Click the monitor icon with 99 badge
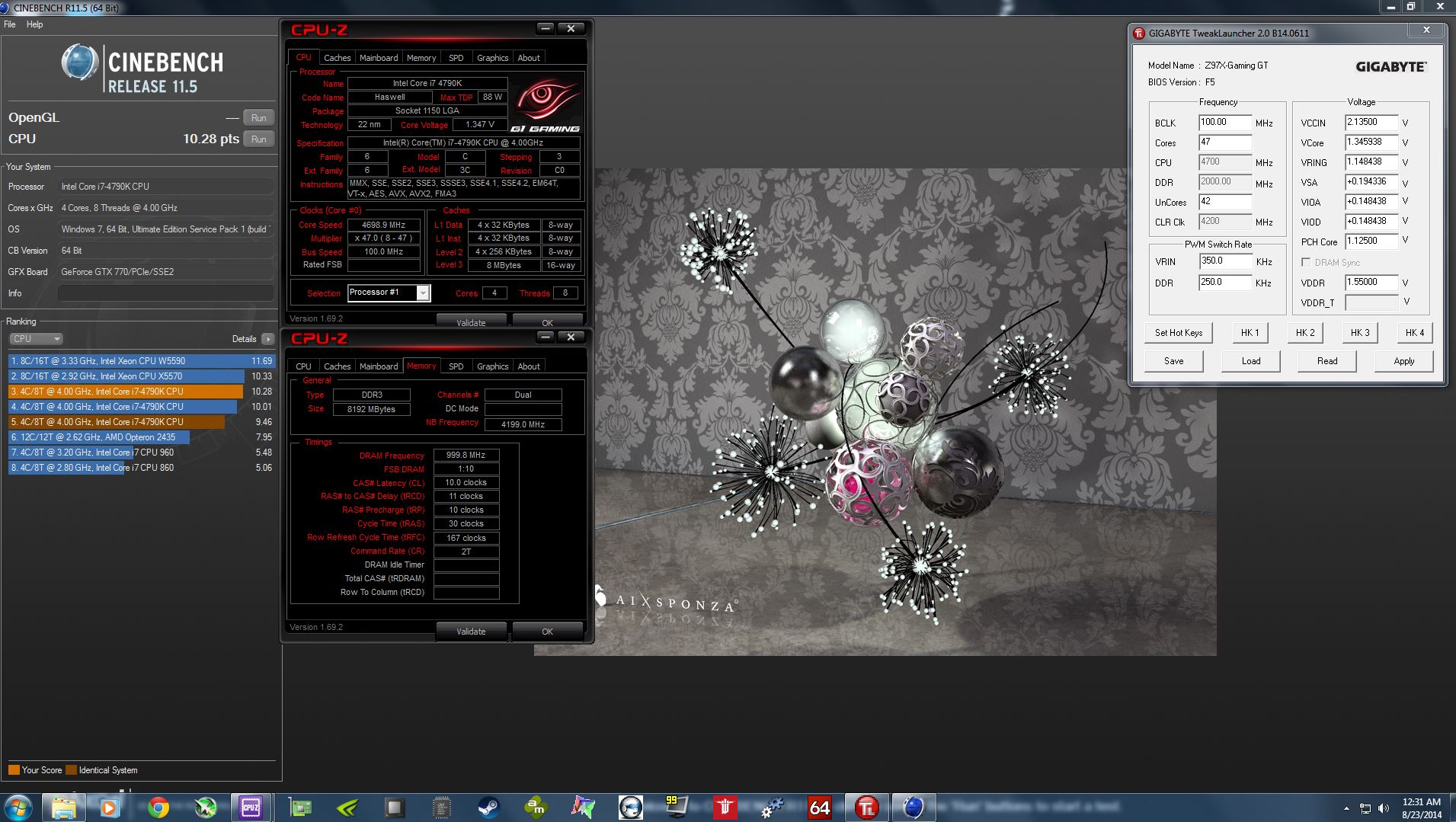1456x822 pixels. [677, 808]
